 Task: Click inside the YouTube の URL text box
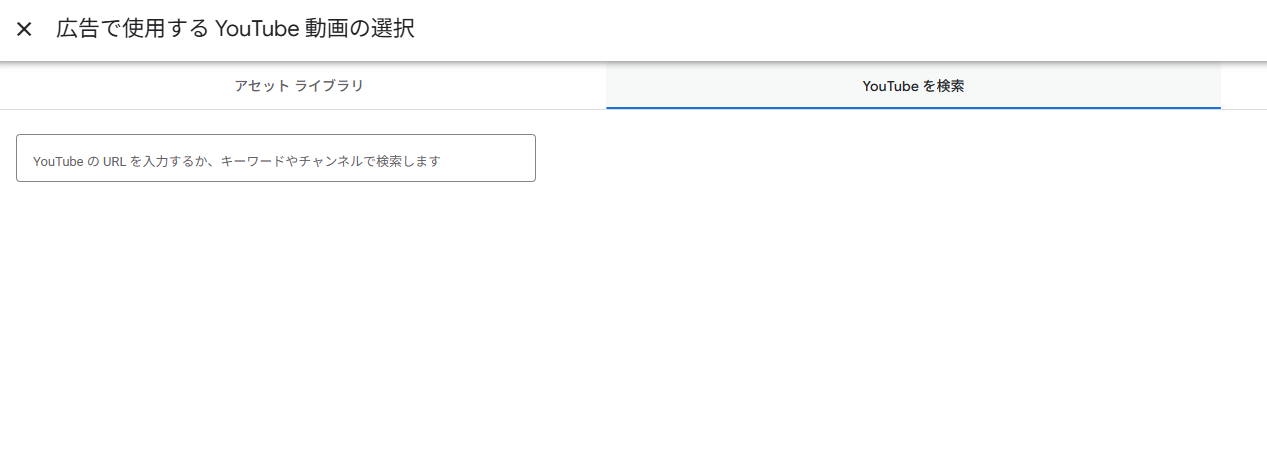point(276,159)
